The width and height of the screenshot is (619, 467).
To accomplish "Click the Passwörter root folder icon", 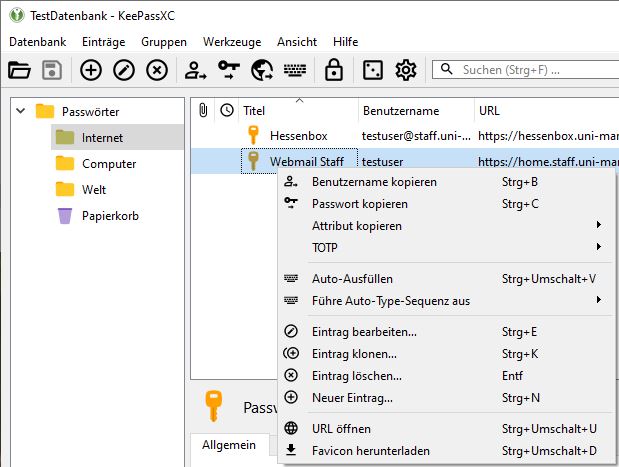I will tap(45, 111).
